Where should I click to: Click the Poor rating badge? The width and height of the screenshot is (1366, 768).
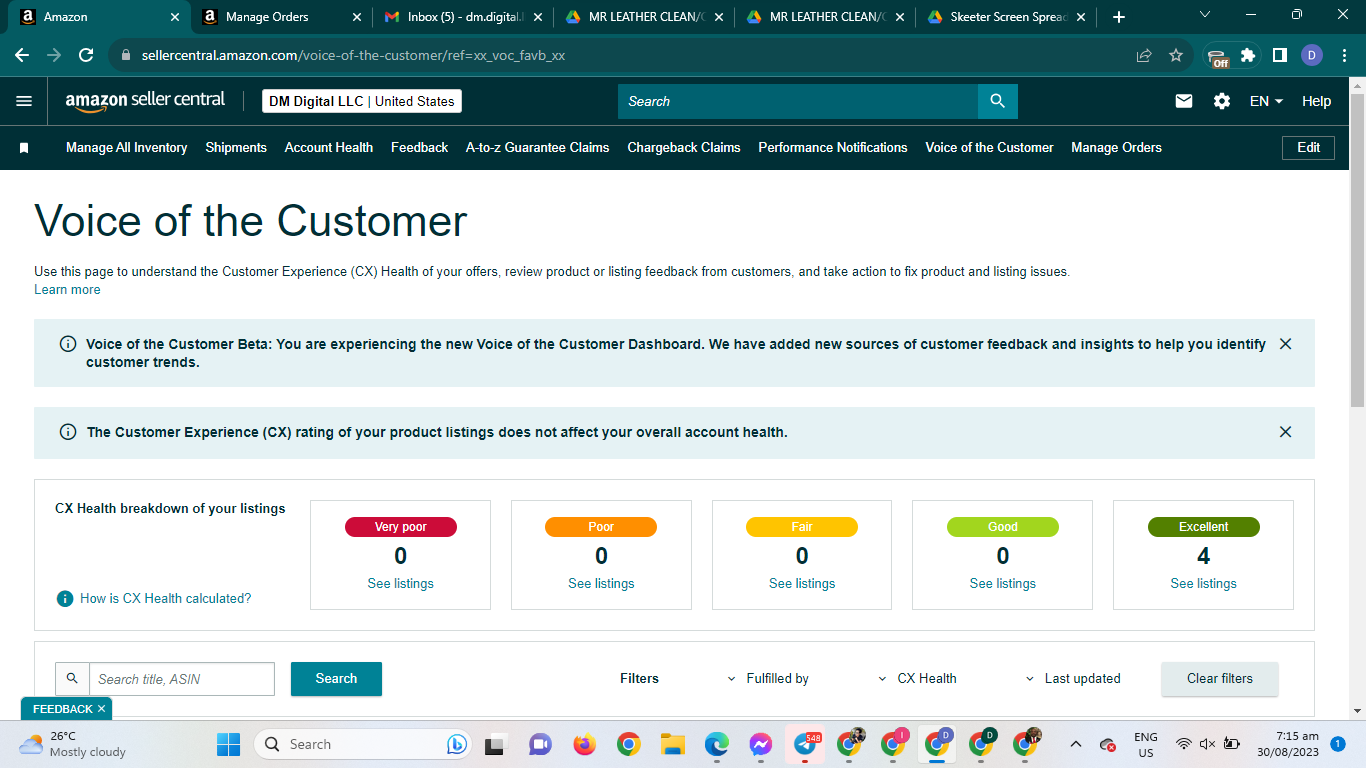point(601,527)
